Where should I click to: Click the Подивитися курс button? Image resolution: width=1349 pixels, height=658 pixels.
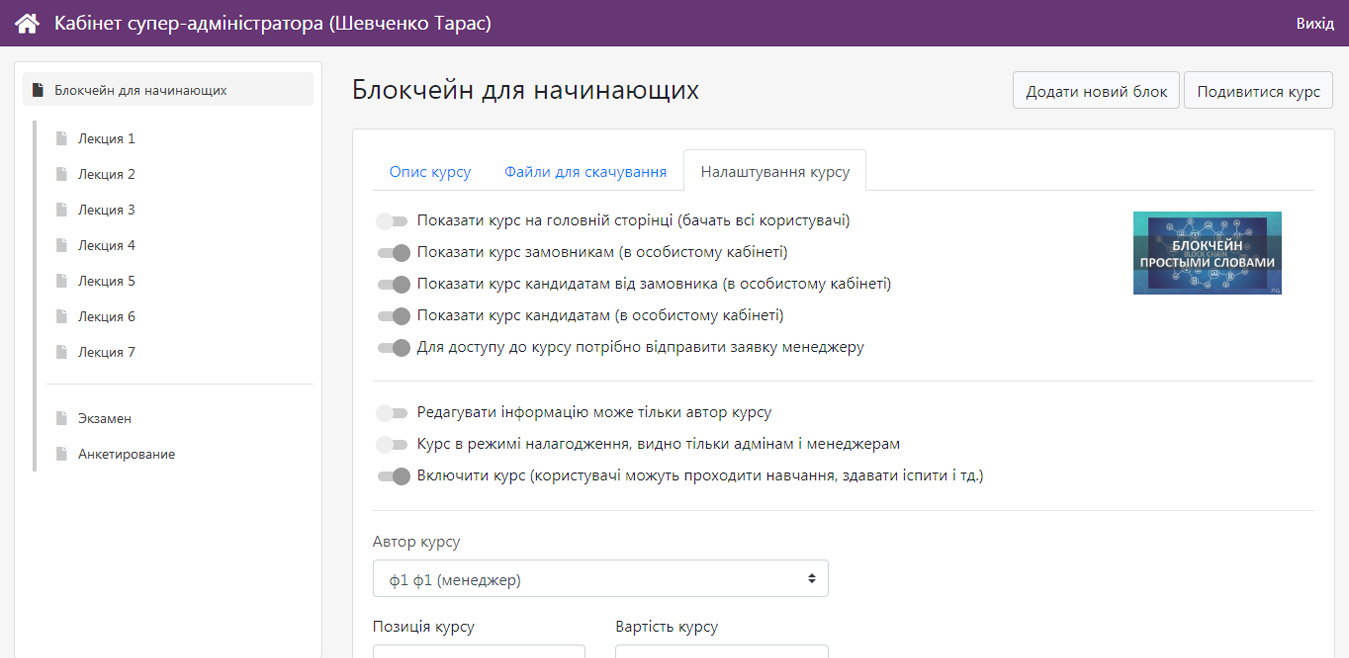tap(1258, 91)
